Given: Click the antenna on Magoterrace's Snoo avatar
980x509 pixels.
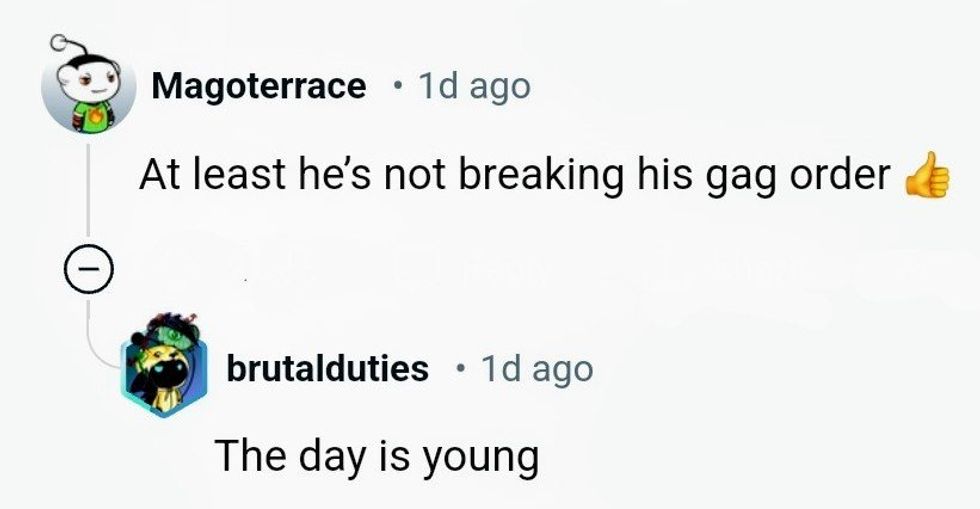Looking at the screenshot, I should click(60, 41).
